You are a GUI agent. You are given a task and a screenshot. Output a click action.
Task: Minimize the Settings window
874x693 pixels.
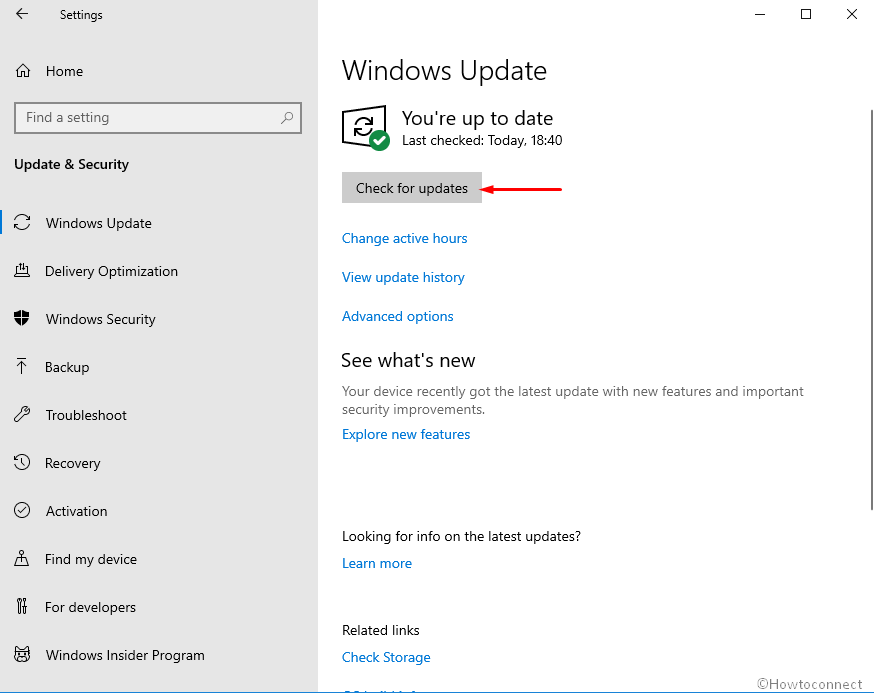pyautogui.click(x=760, y=14)
